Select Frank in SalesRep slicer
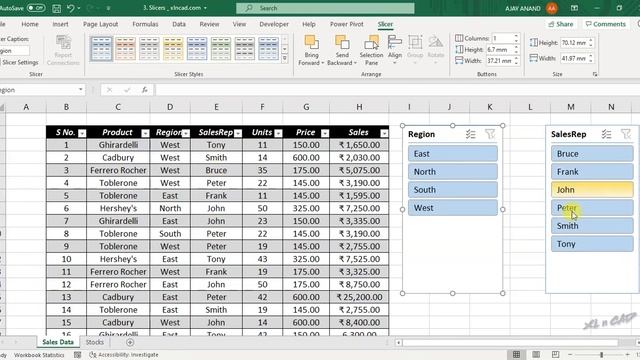Image resolution: width=640 pixels, height=360 pixels. tap(592, 172)
